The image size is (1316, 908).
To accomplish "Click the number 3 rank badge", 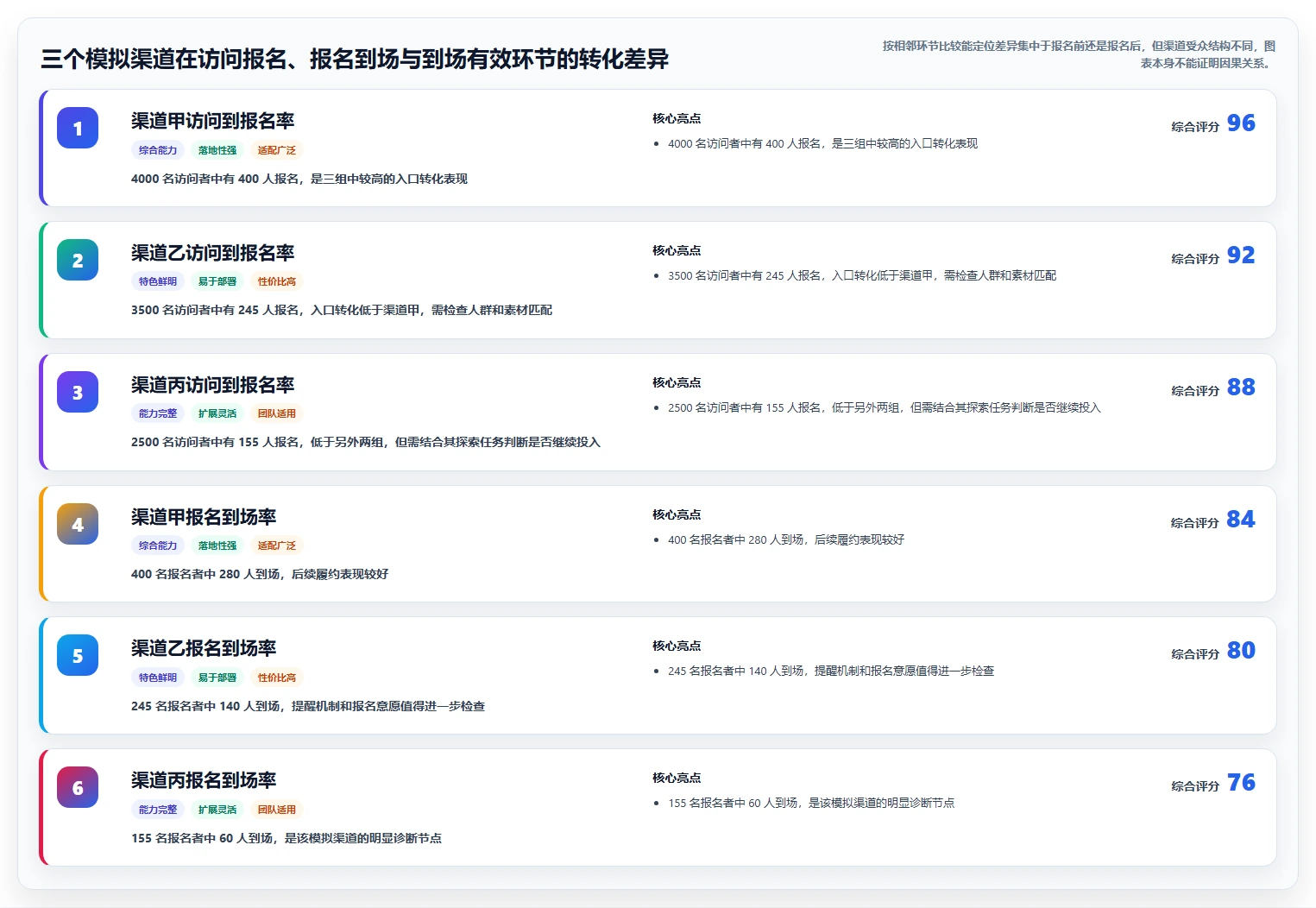I will (x=78, y=392).
